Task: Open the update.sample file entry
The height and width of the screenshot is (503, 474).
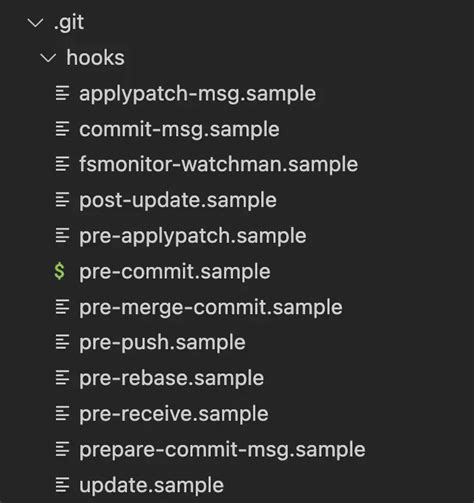Action: pyautogui.click(x=151, y=485)
